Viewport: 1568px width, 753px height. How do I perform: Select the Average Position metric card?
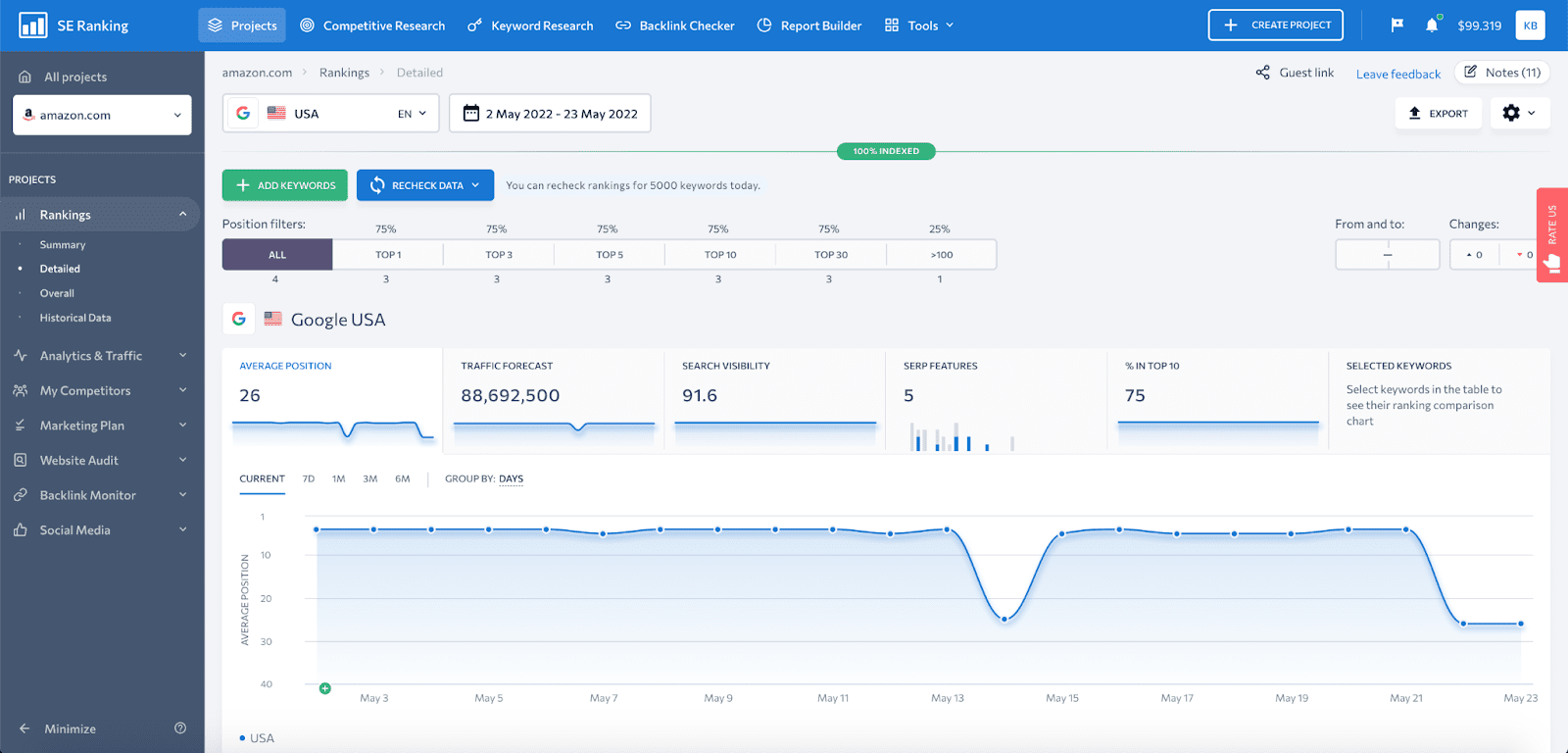click(332, 399)
